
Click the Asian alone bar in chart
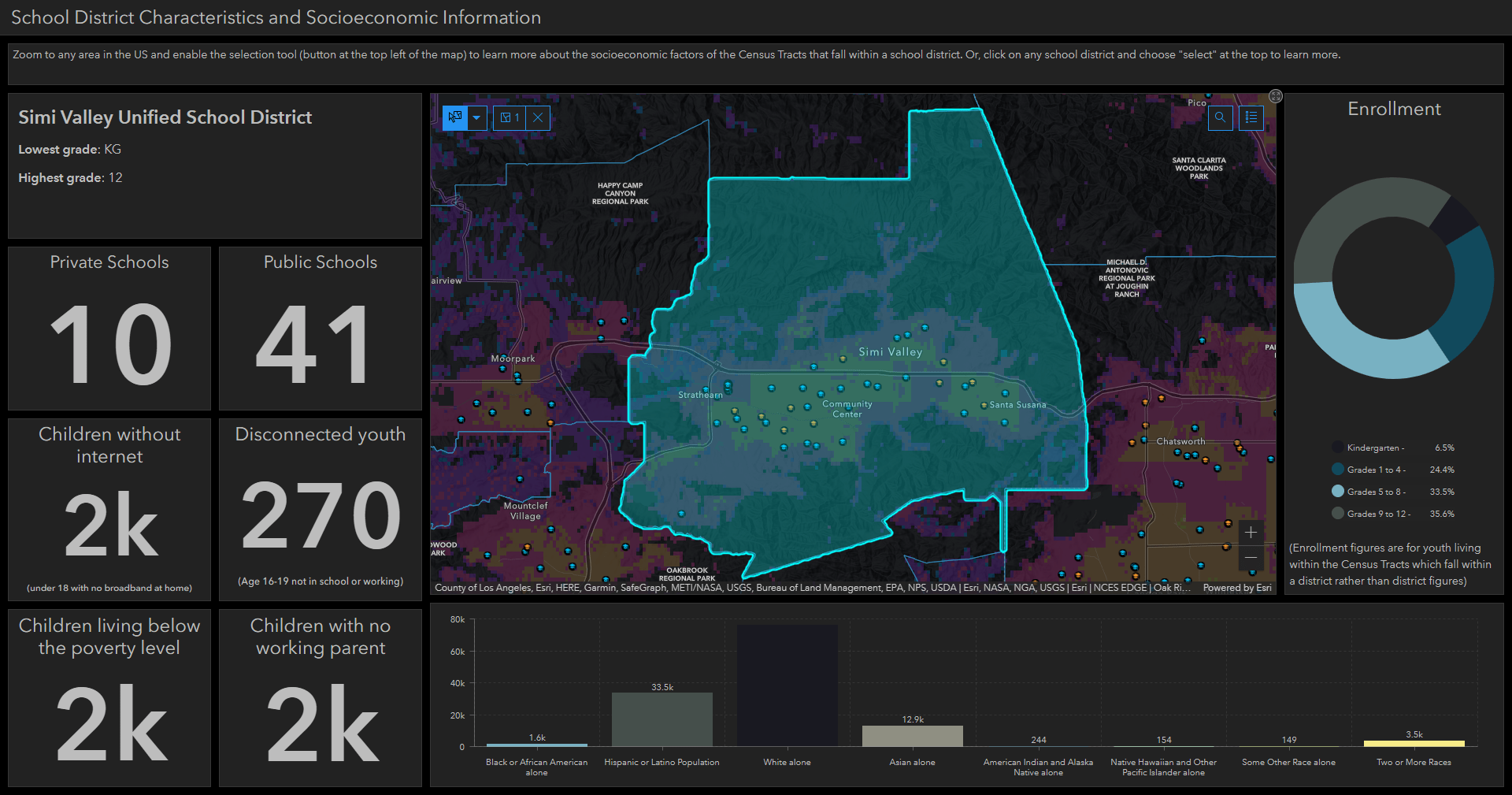pos(913,736)
